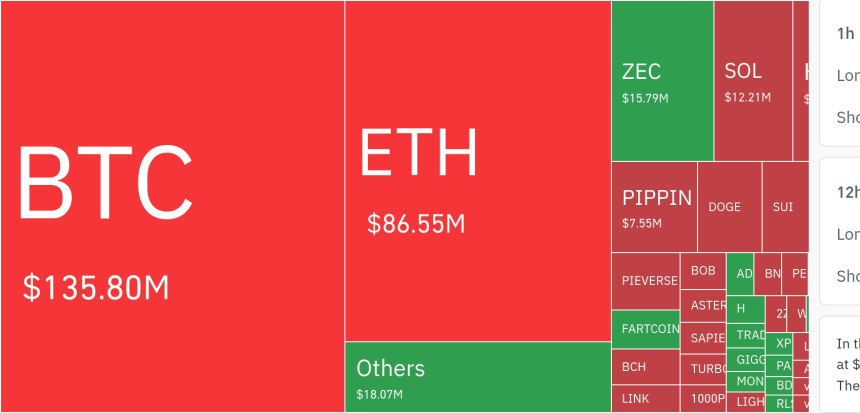Select the ETH $86.55M heatmap block
Image resolution: width=860 pixels, height=413 pixels.
click(x=478, y=170)
